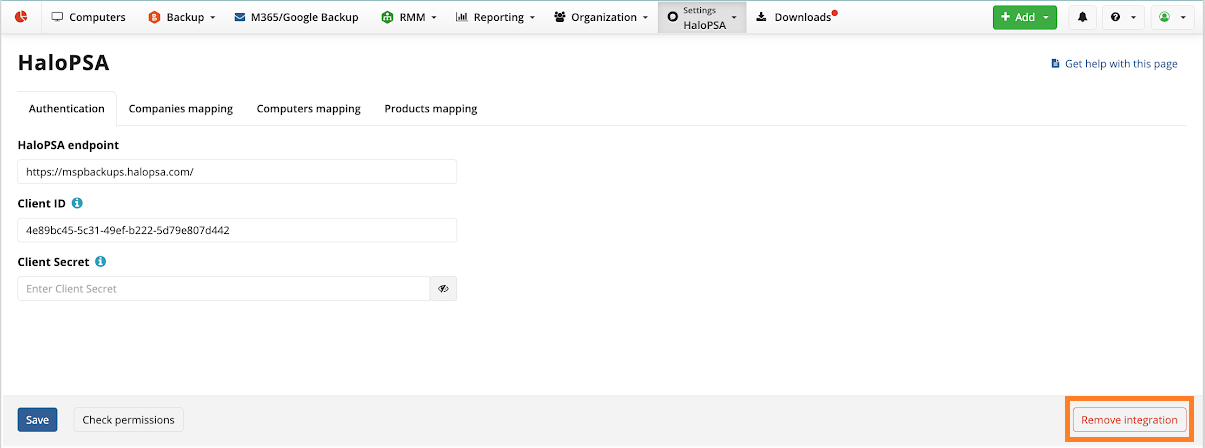The image size is (1205, 448).
Task: Open the help question mark menu
Action: click(1121, 17)
